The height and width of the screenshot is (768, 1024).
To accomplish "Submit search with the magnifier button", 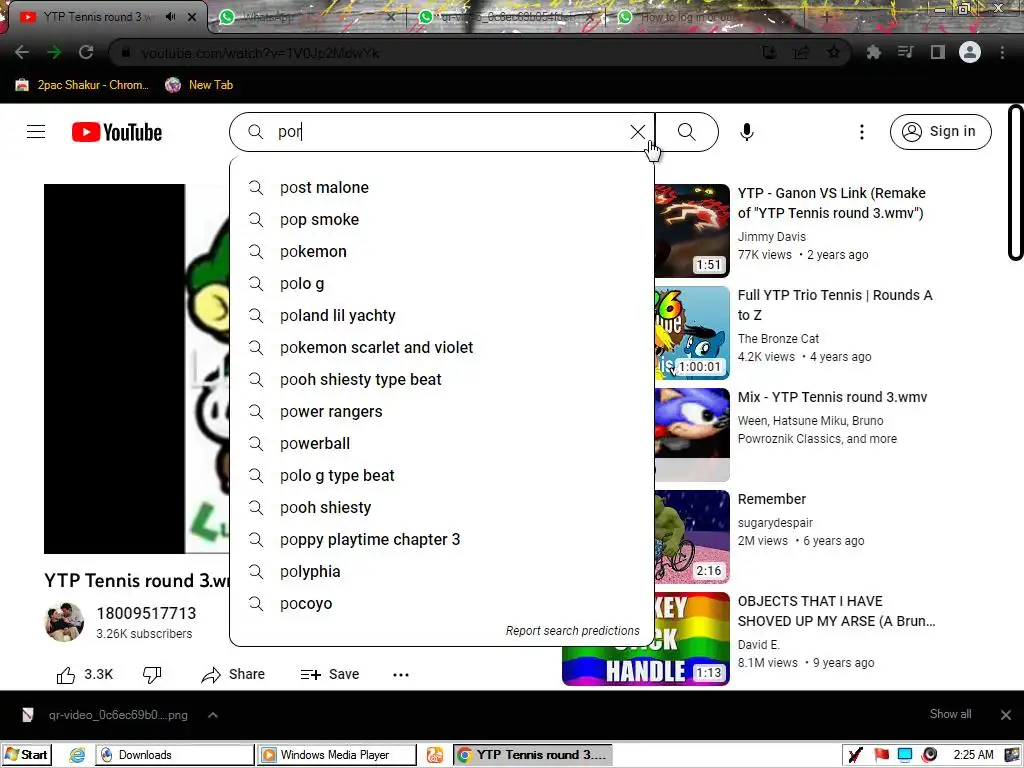I will 686,132.
